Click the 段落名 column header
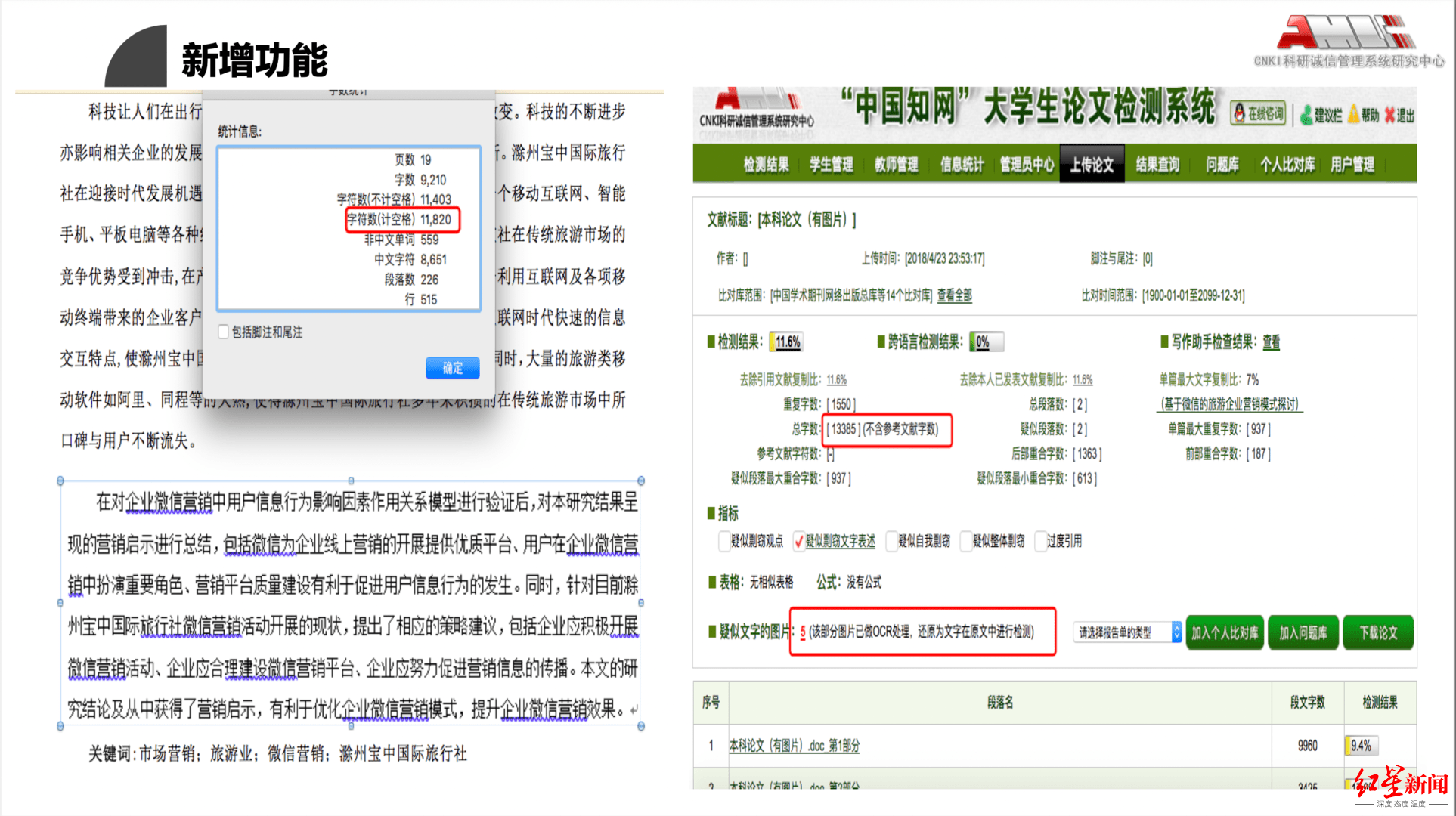The height and width of the screenshot is (816, 1456). [999, 703]
